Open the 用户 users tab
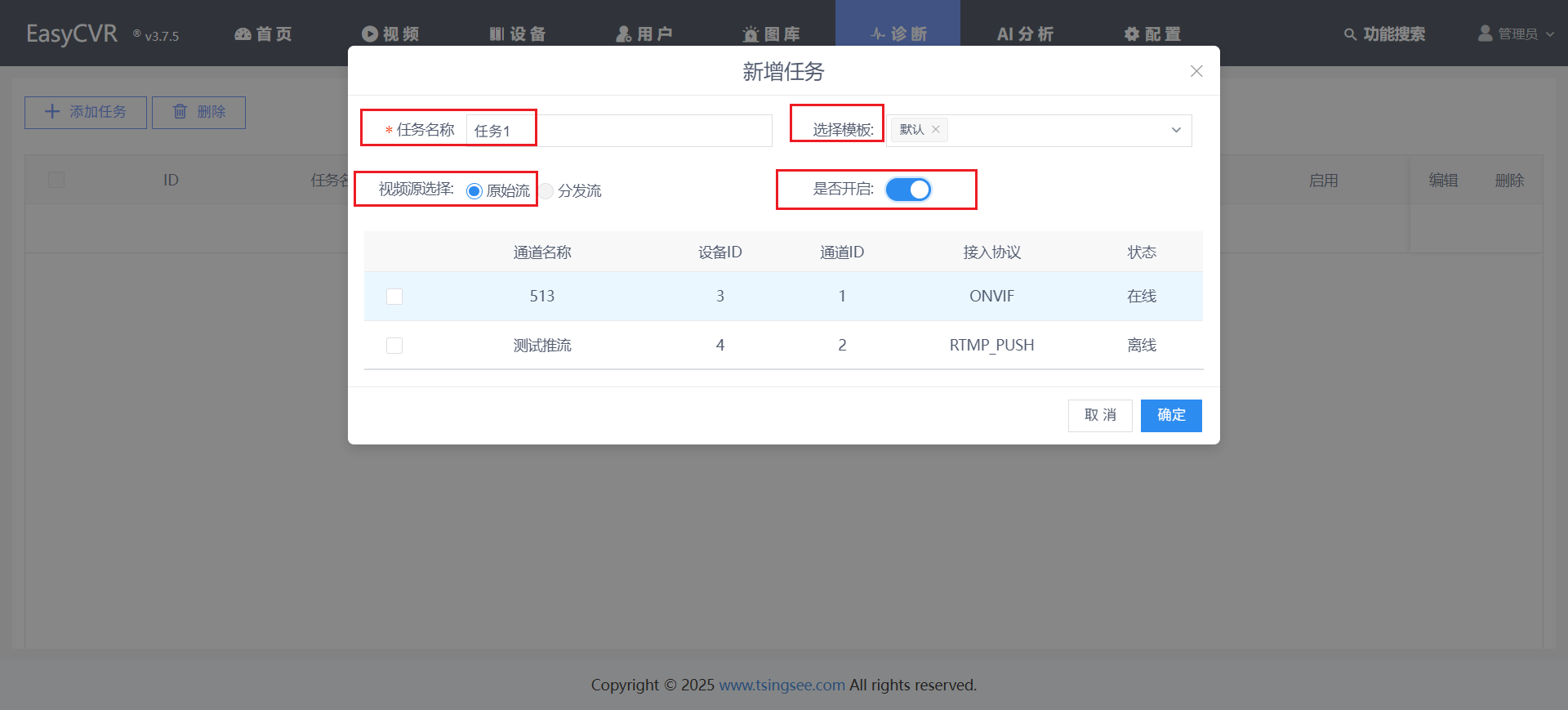This screenshot has width=1568, height=710. tap(644, 33)
